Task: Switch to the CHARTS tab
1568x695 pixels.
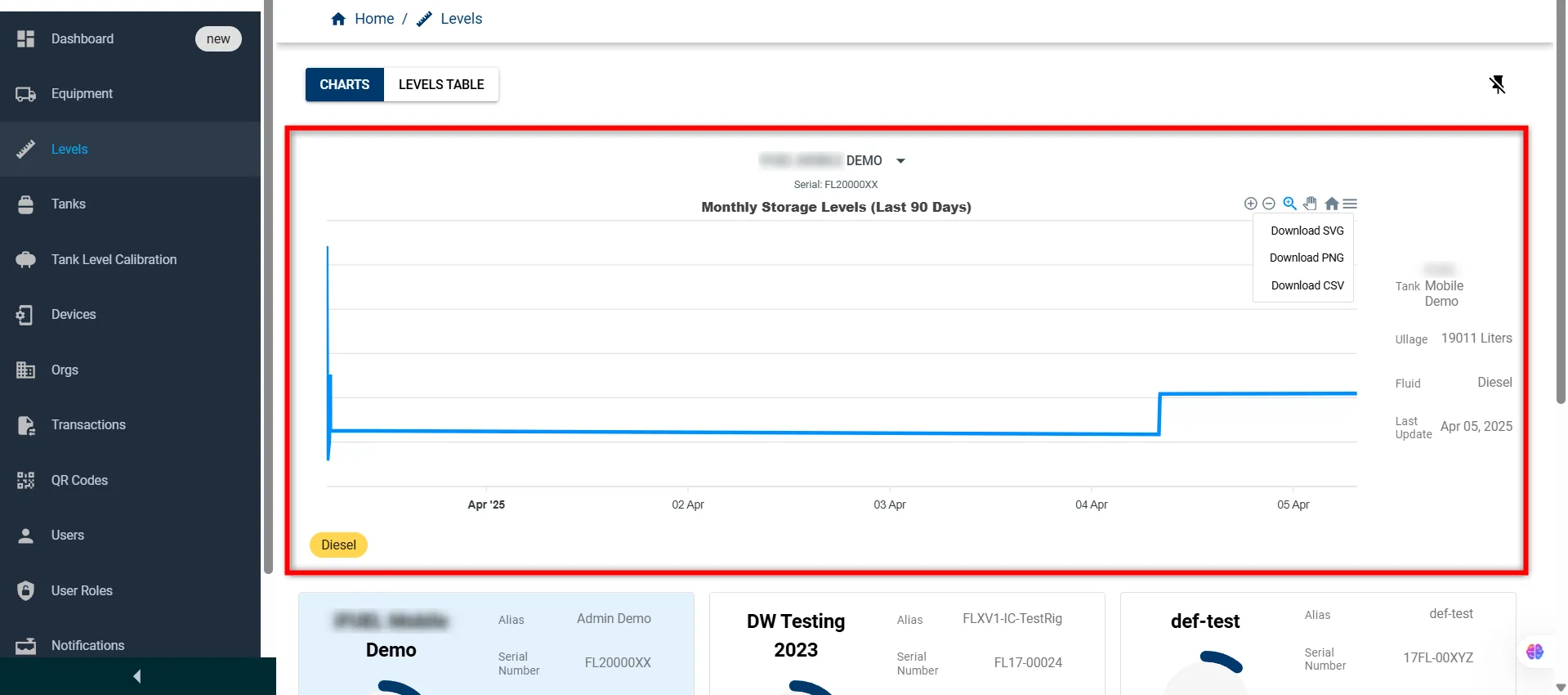Action: (345, 84)
